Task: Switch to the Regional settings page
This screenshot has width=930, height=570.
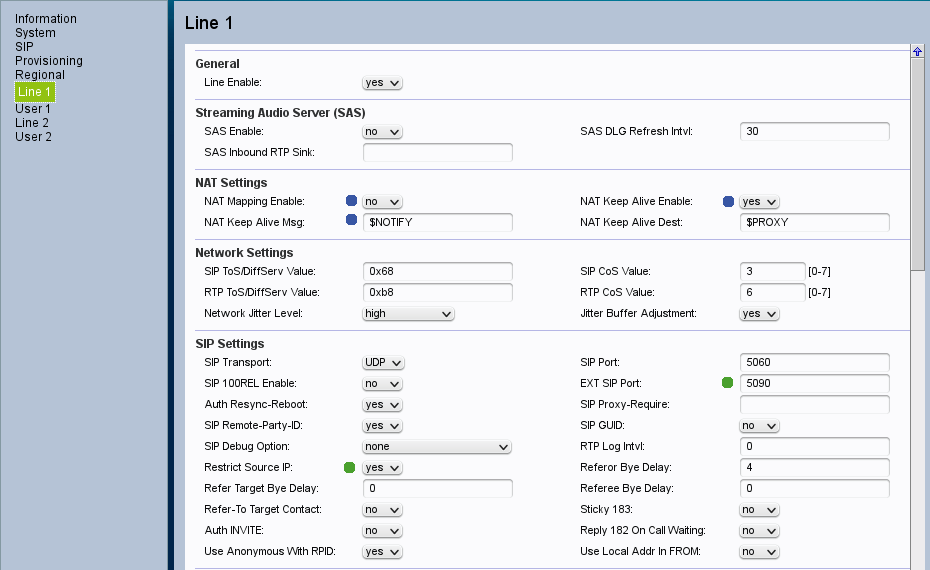Action: click(x=40, y=75)
